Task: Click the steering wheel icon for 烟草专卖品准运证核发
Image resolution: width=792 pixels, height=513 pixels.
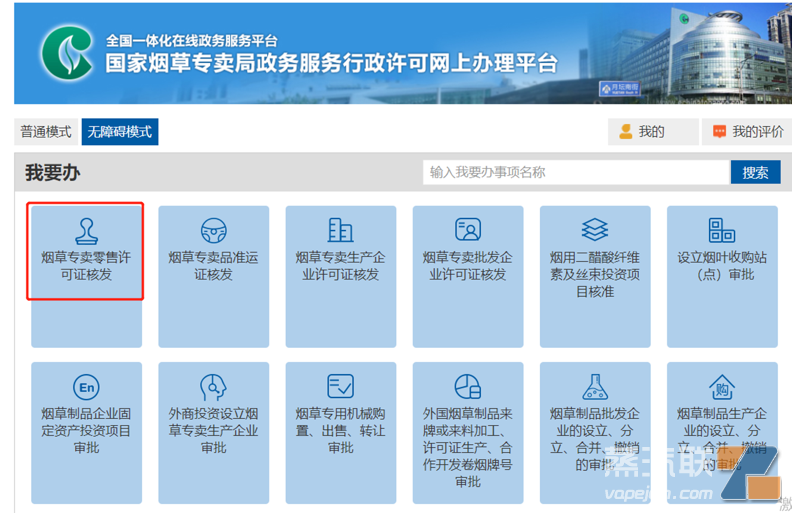Action: 214,231
